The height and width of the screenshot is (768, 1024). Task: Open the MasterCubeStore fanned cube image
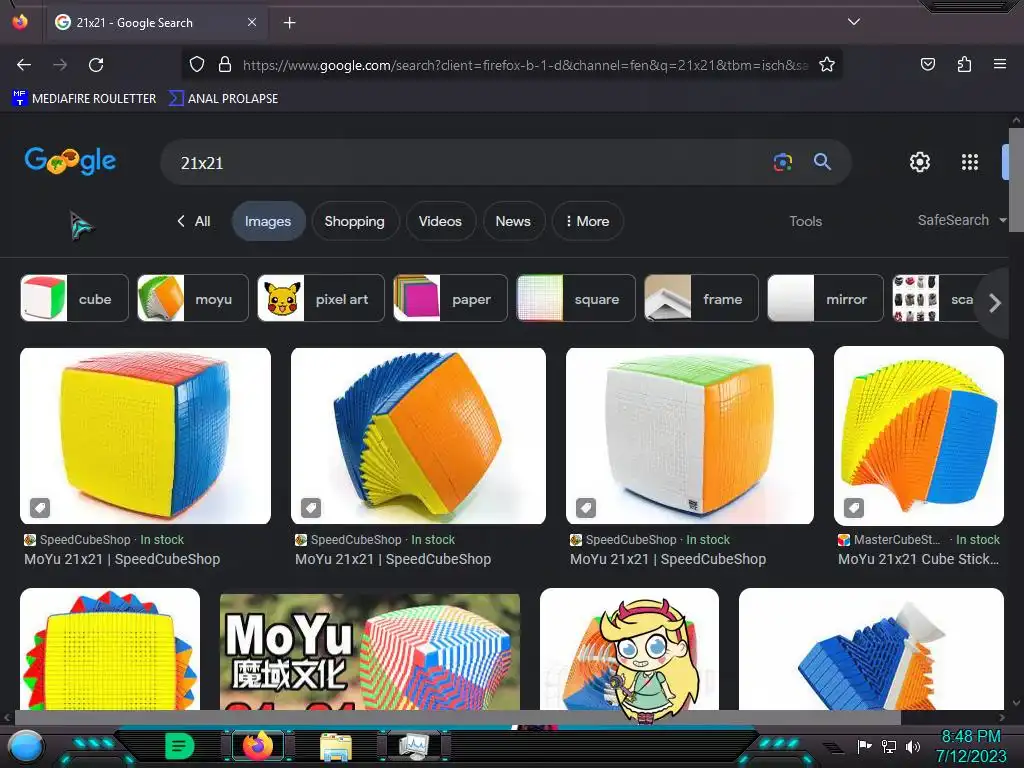[x=919, y=436]
